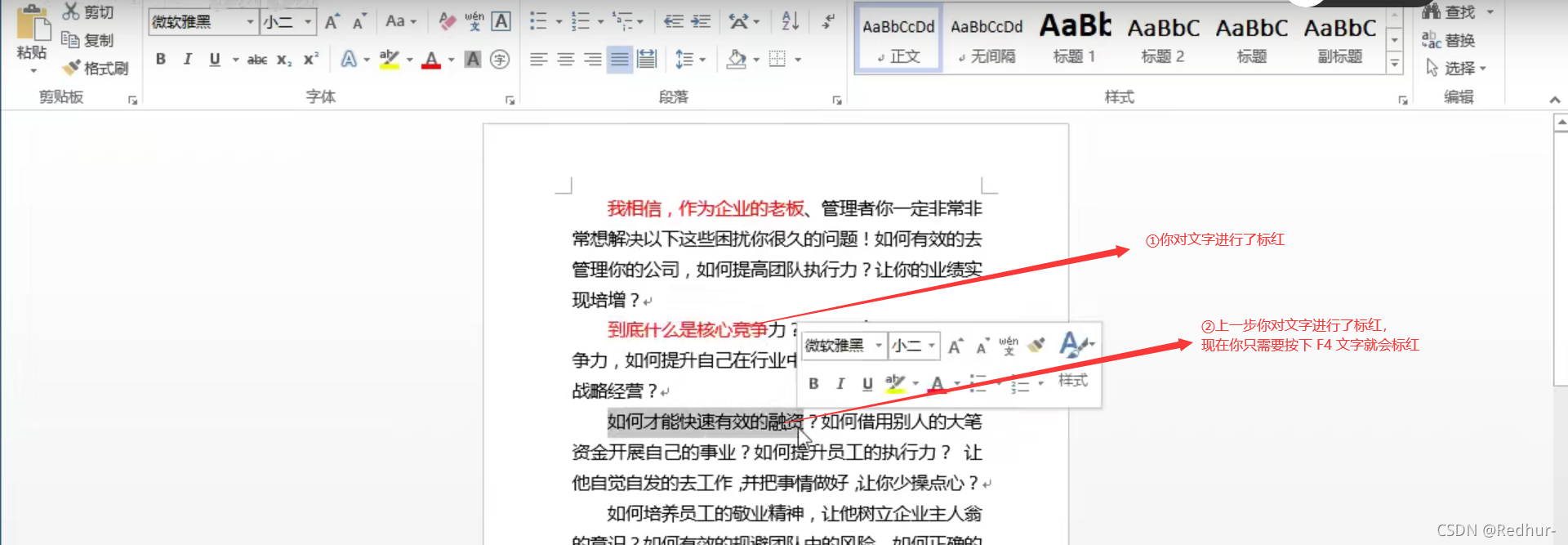Open the ribbon font color dropdown arrow
Viewport: 1568px width, 545px height.
(x=451, y=60)
